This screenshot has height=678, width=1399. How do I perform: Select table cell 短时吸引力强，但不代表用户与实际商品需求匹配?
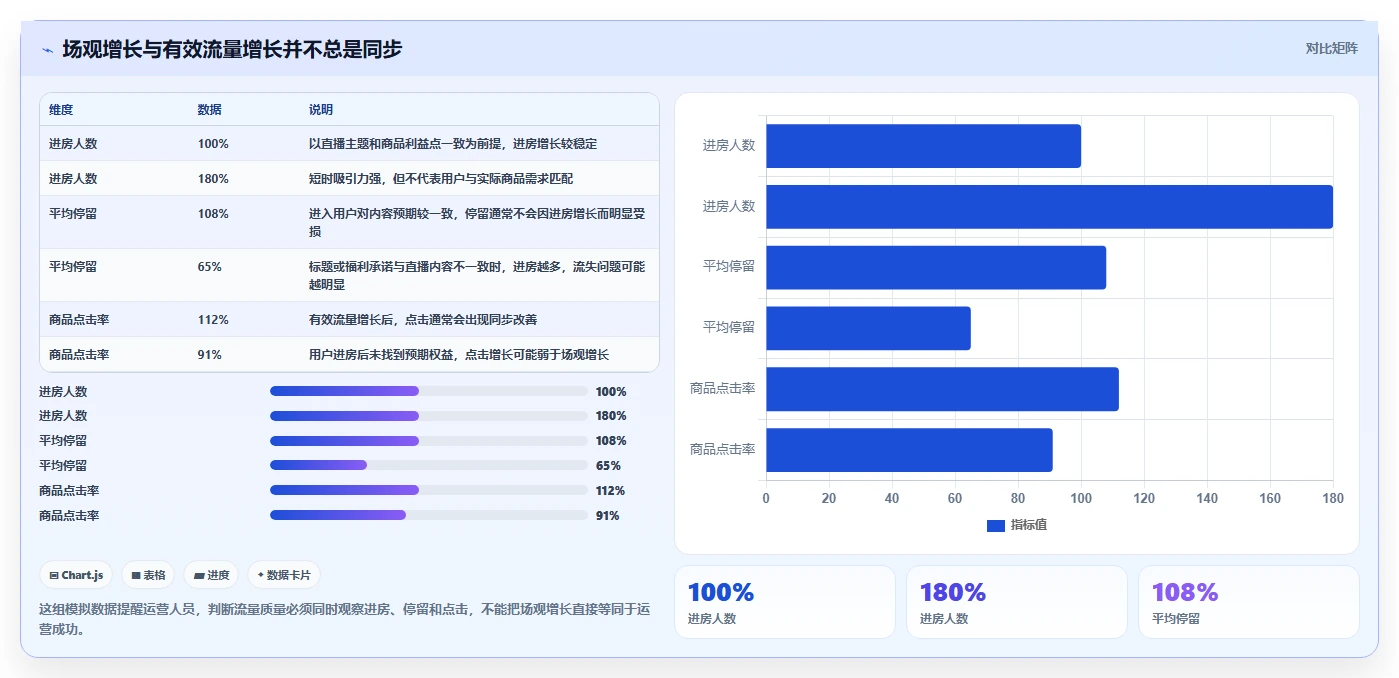coord(441,179)
